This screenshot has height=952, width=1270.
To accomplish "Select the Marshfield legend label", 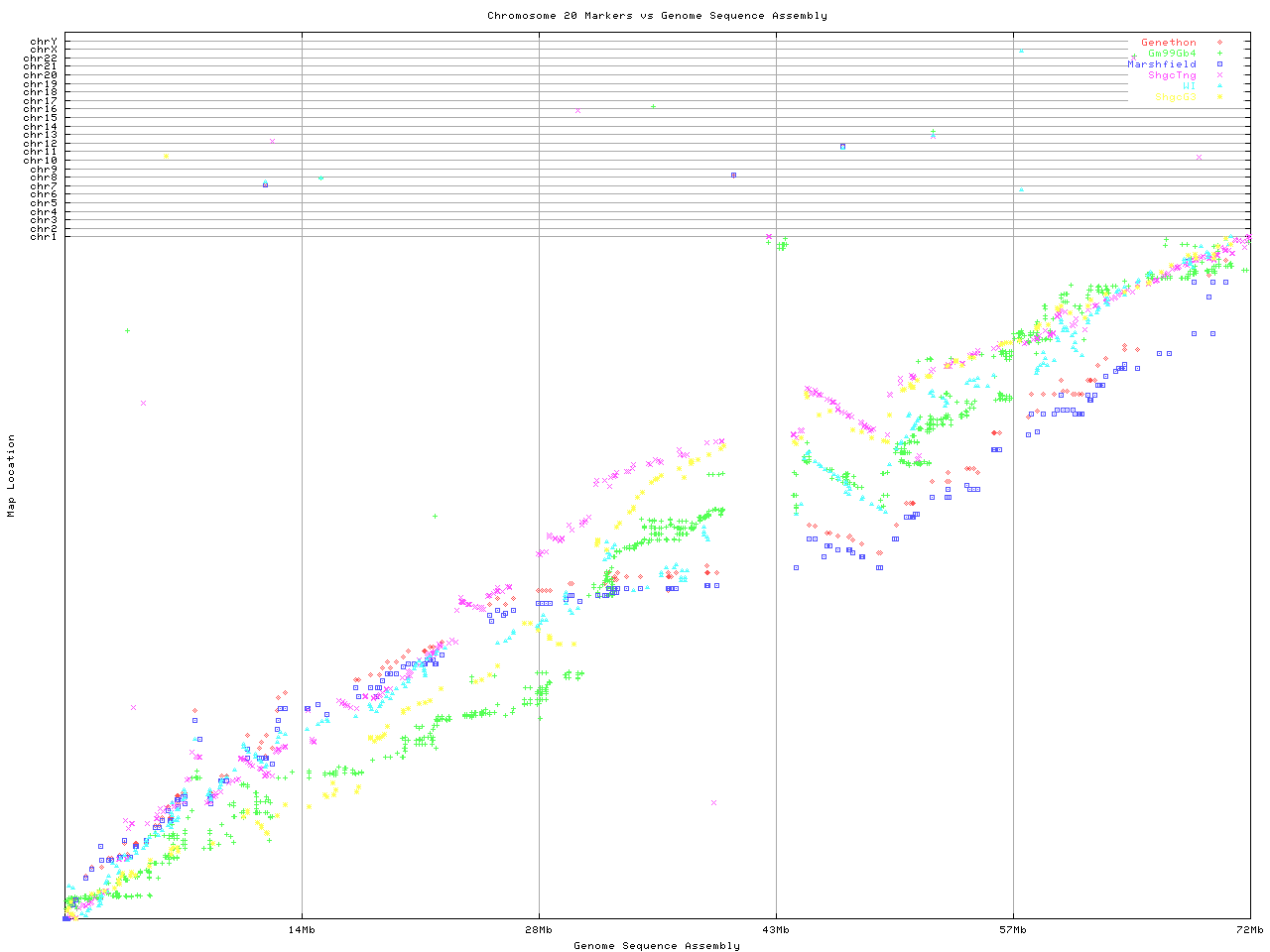I will [x=1161, y=64].
